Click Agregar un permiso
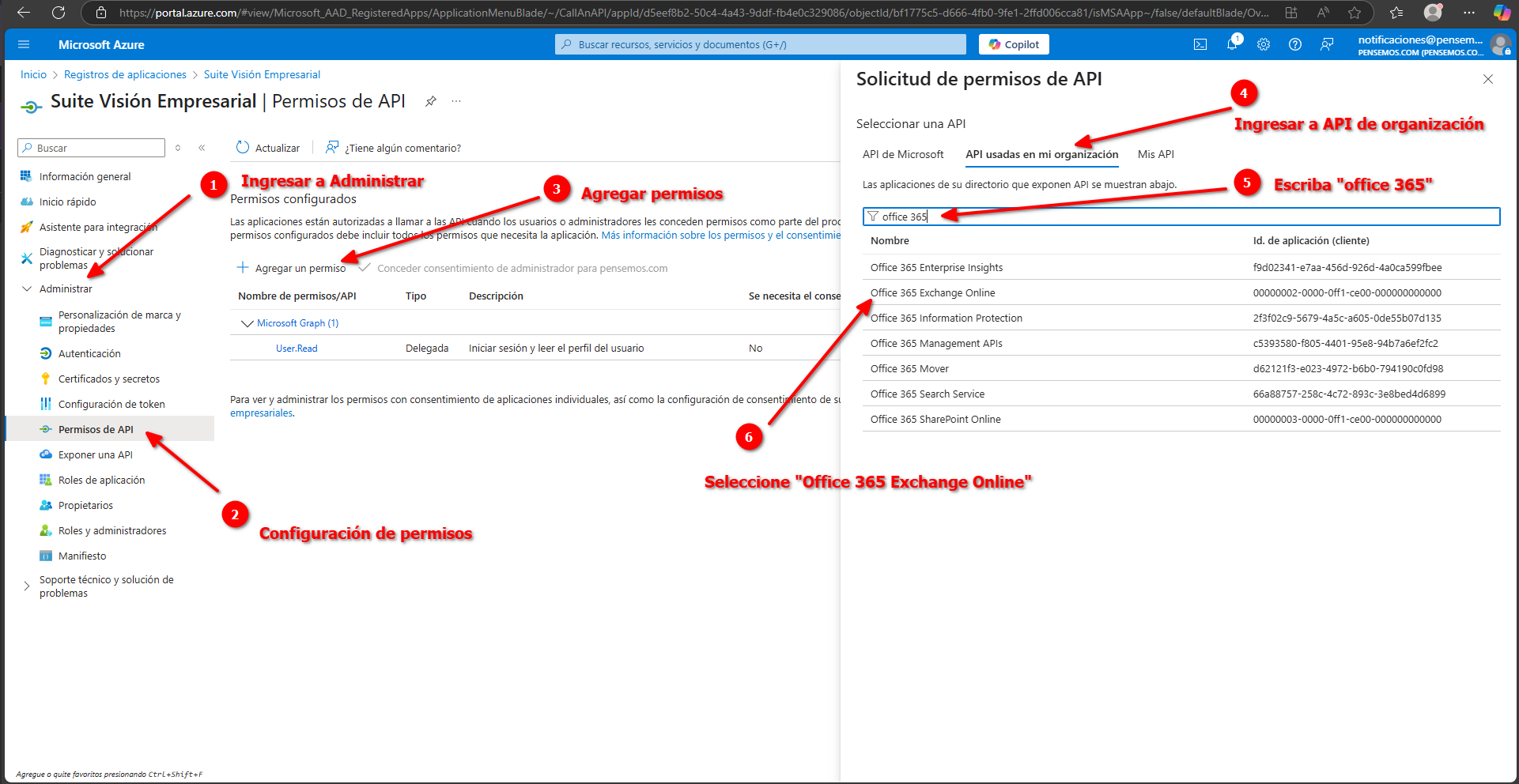 292,268
